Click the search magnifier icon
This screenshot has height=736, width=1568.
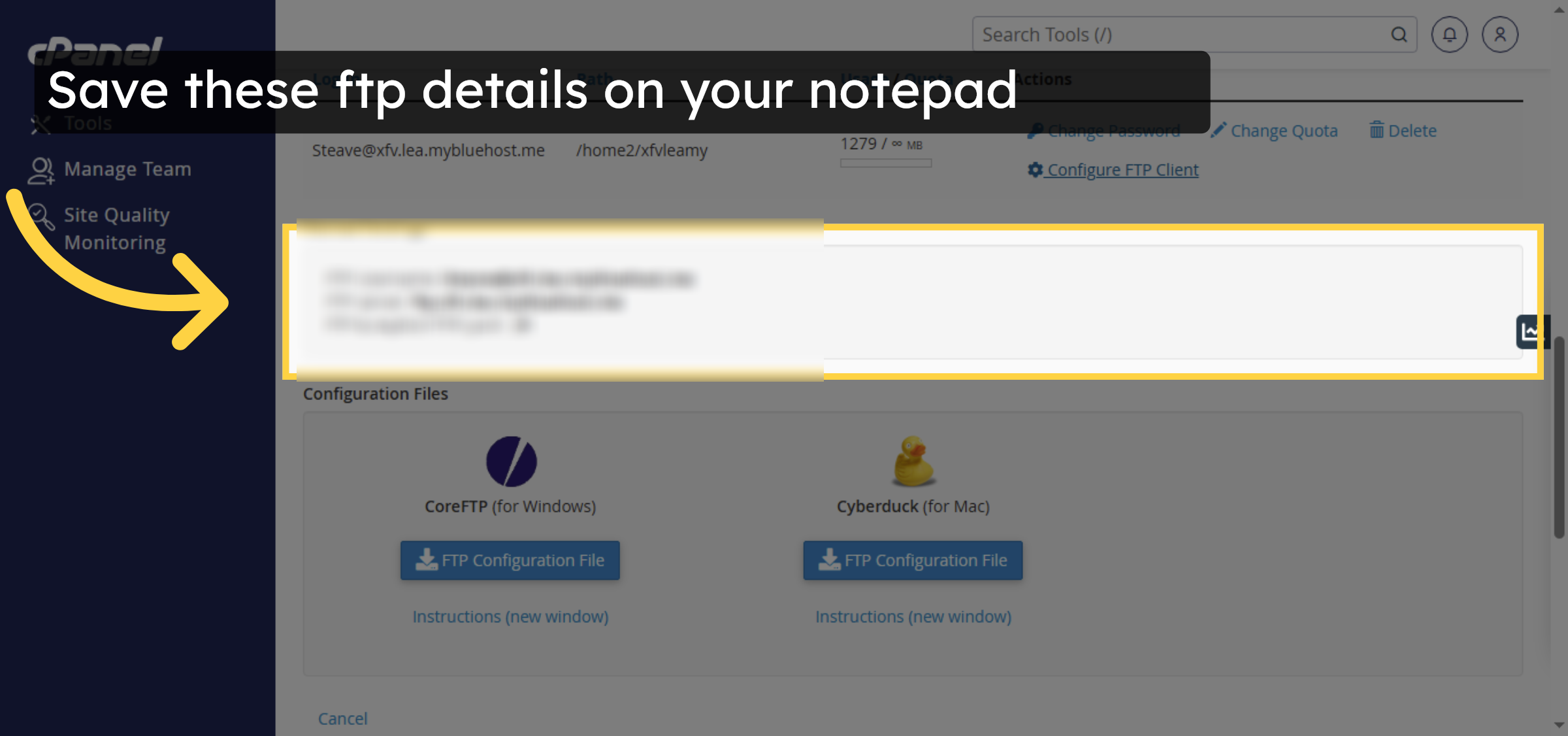[1399, 35]
